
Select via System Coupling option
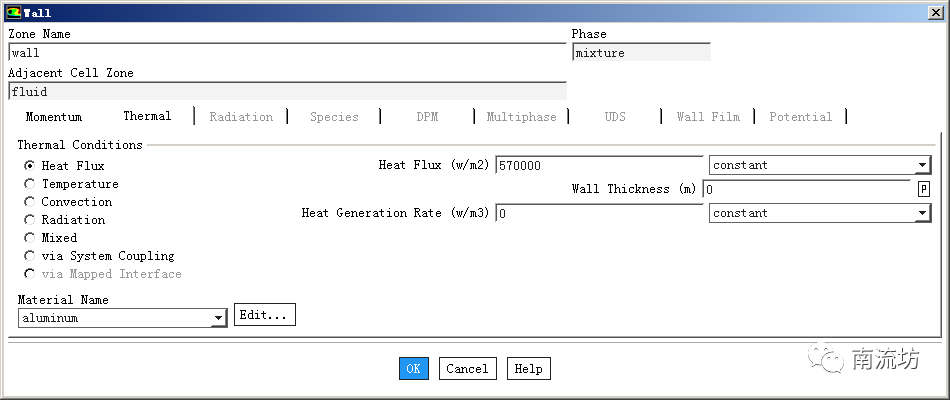click(30, 256)
